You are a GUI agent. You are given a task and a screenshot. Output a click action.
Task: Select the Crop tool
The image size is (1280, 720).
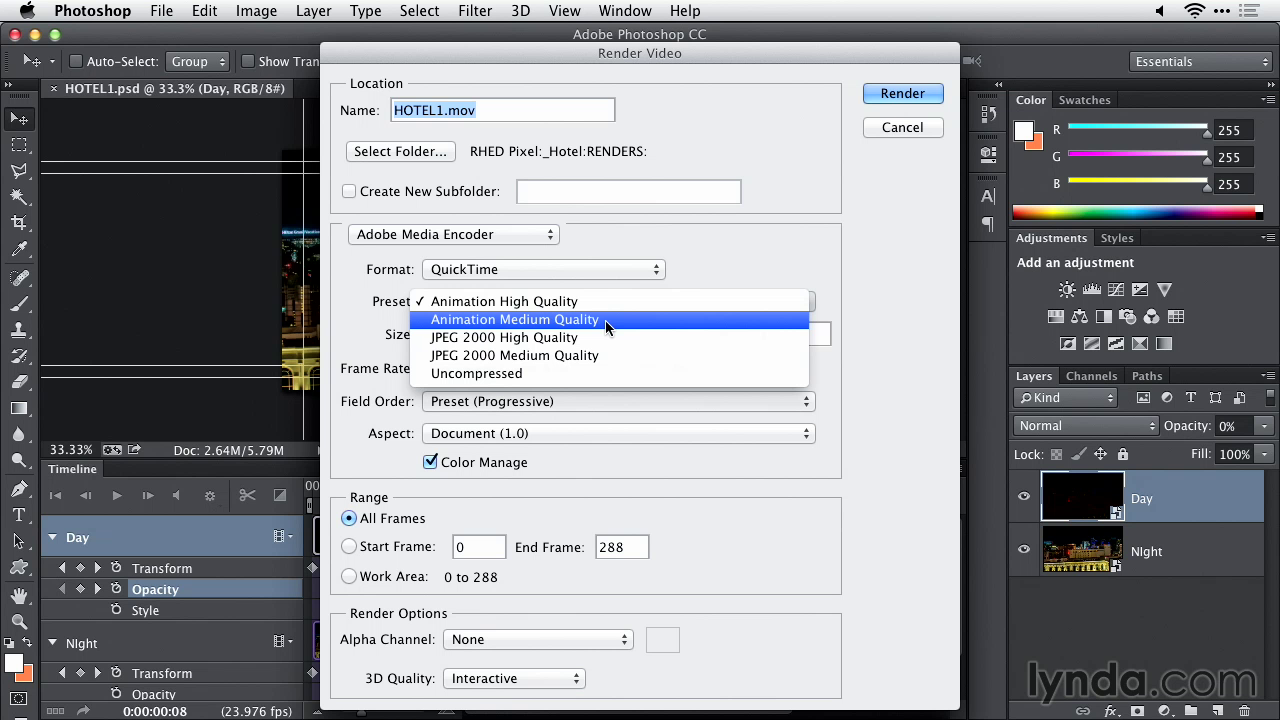[x=19, y=224]
